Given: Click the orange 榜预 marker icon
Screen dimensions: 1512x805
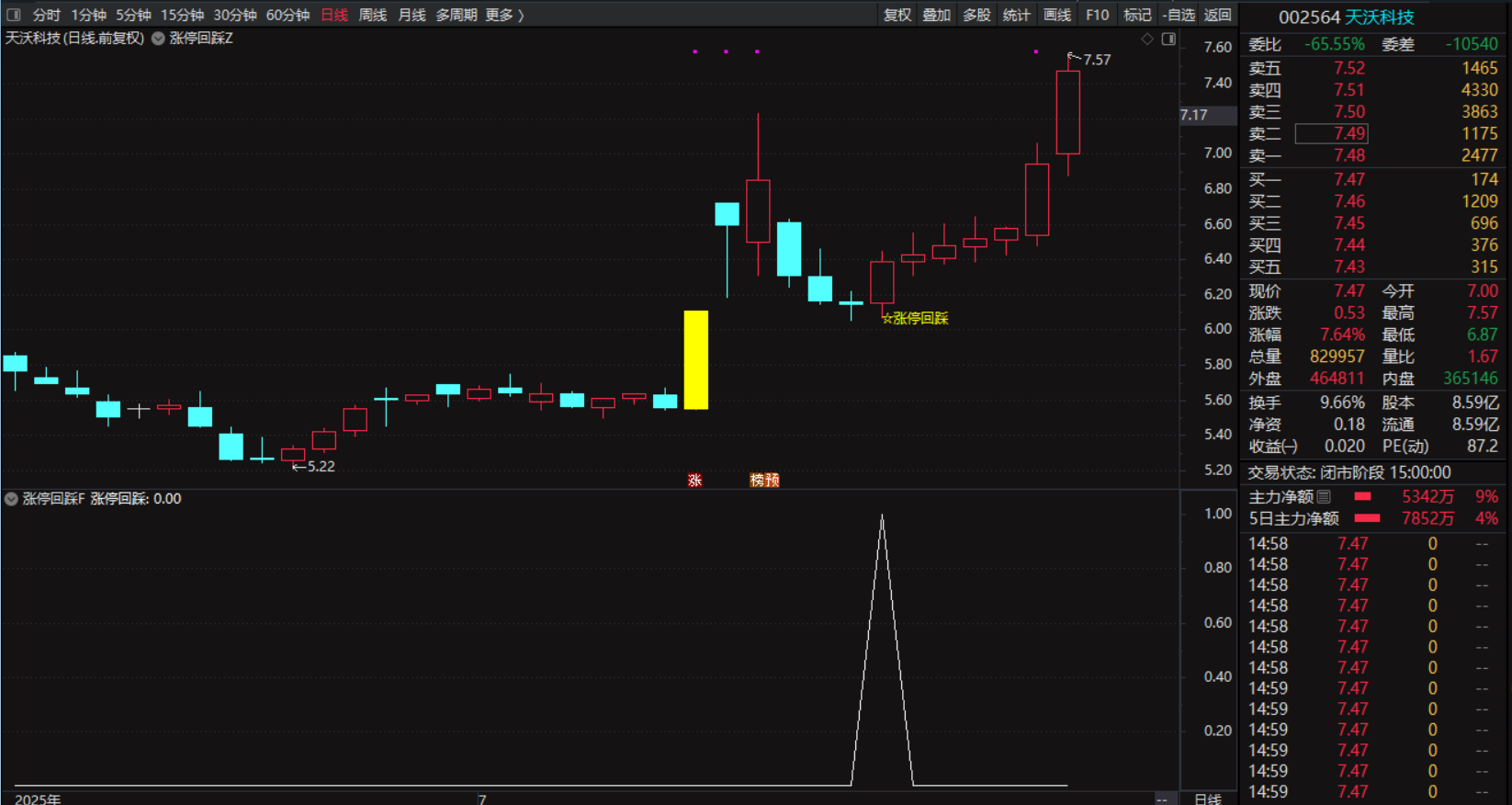Looking at the screenshot, I should 764,480.
